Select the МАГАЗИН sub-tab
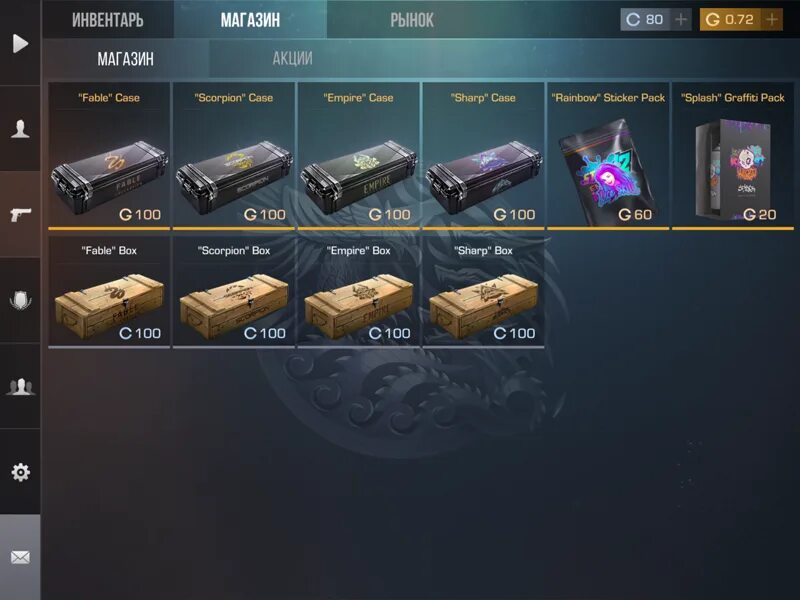Screen dimensions: 800x600 click(x=126, y=59)
